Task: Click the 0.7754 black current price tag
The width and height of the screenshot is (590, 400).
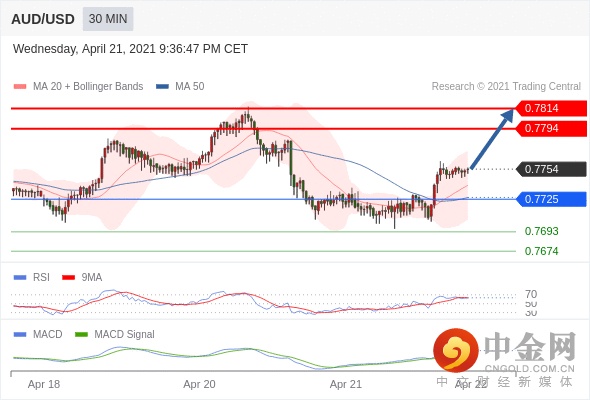Action: click(551, 169)
